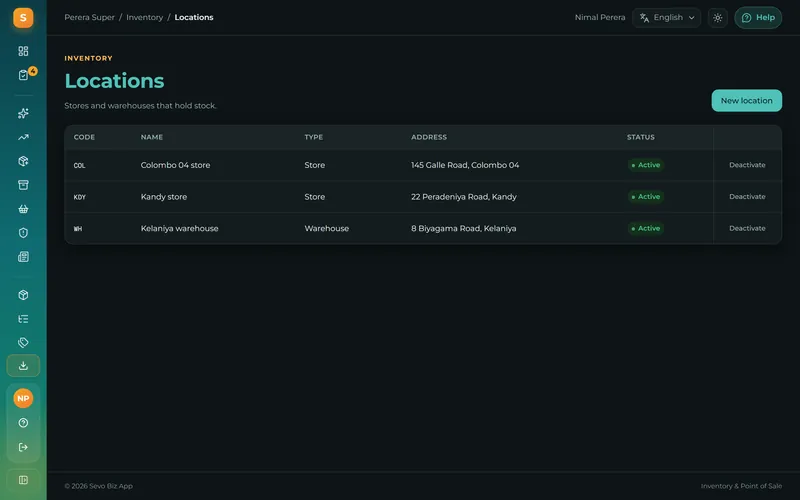Viewport: 800px width, 500px height.
Task: Click the Locations breadcrumb
Action: pyautogui.click(x=194, y=17)
